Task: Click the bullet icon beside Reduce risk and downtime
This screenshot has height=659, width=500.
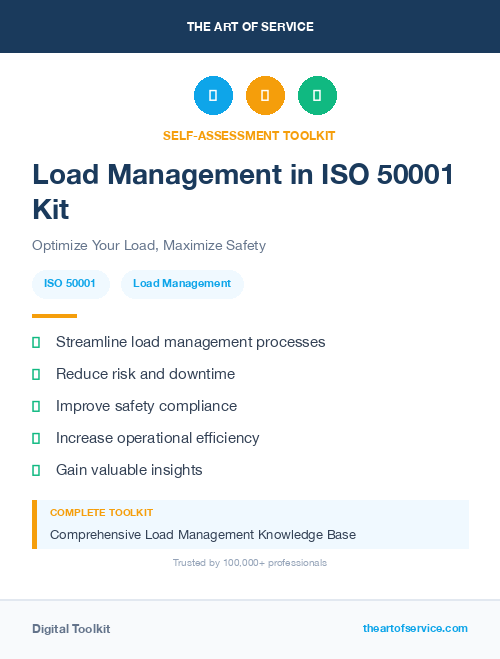Action: tap(36, 374)
